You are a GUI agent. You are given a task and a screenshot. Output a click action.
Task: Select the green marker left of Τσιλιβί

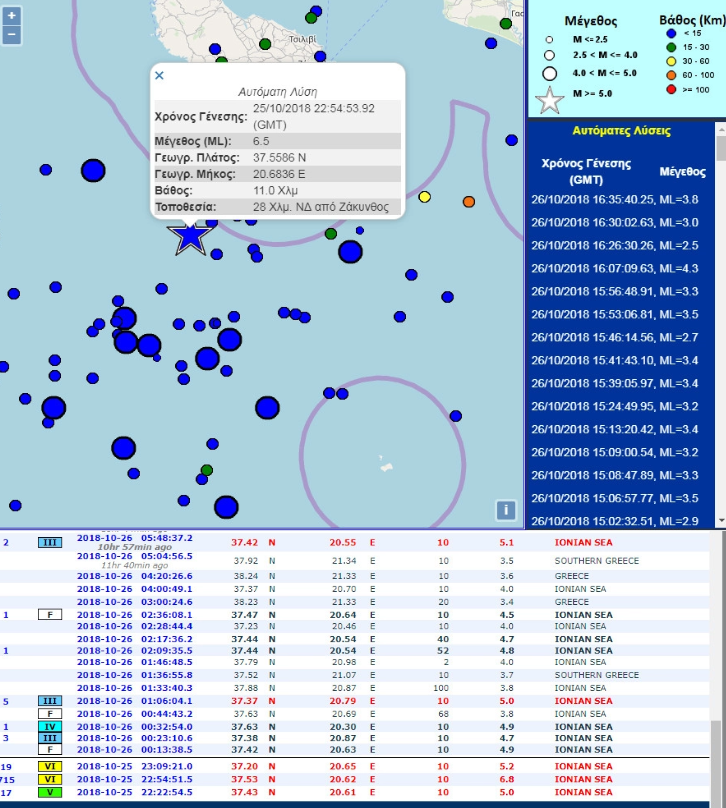coord(265,44)
